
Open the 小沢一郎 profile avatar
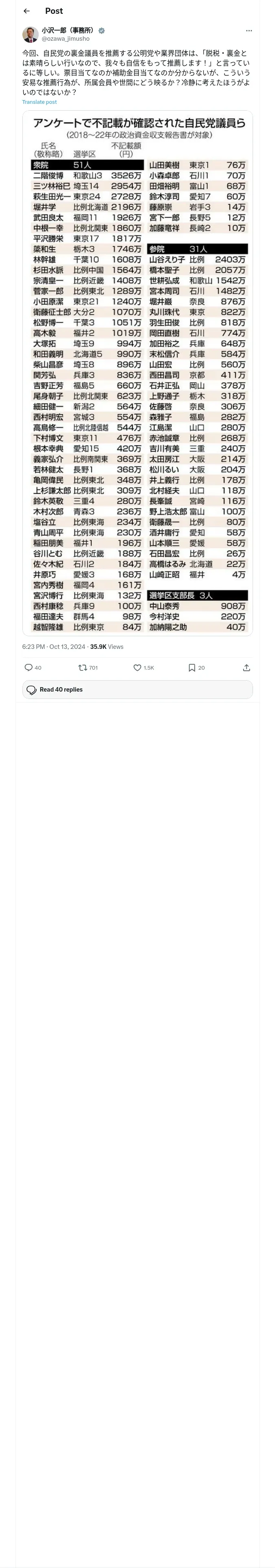(31, 34)
